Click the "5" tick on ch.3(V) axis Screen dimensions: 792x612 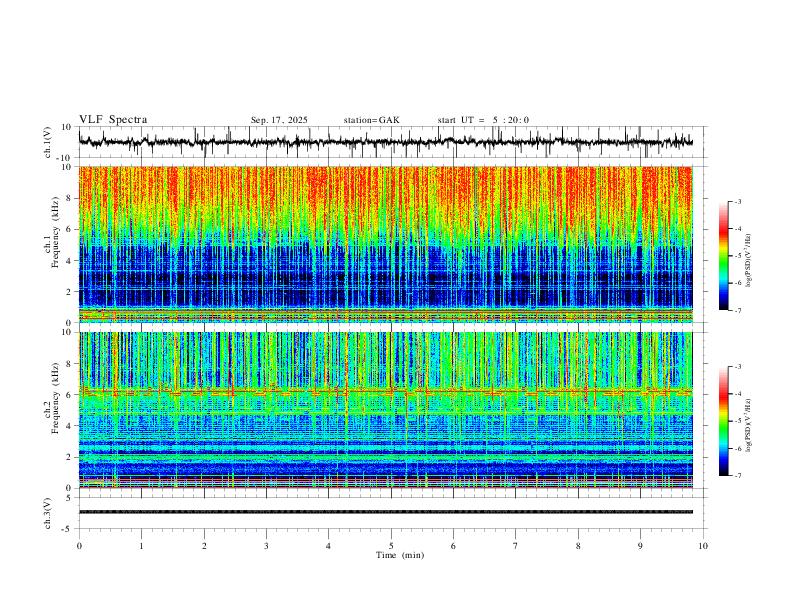click(70, 498)
